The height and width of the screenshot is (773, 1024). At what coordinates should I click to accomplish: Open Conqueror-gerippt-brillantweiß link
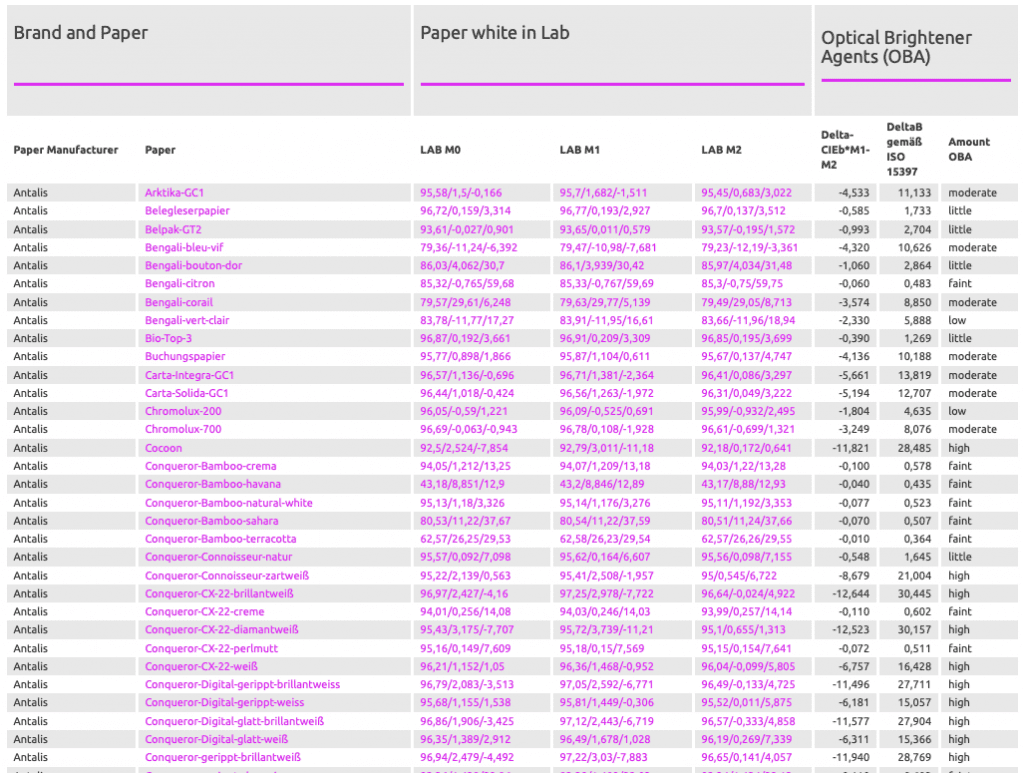click(x=223, y=757)
